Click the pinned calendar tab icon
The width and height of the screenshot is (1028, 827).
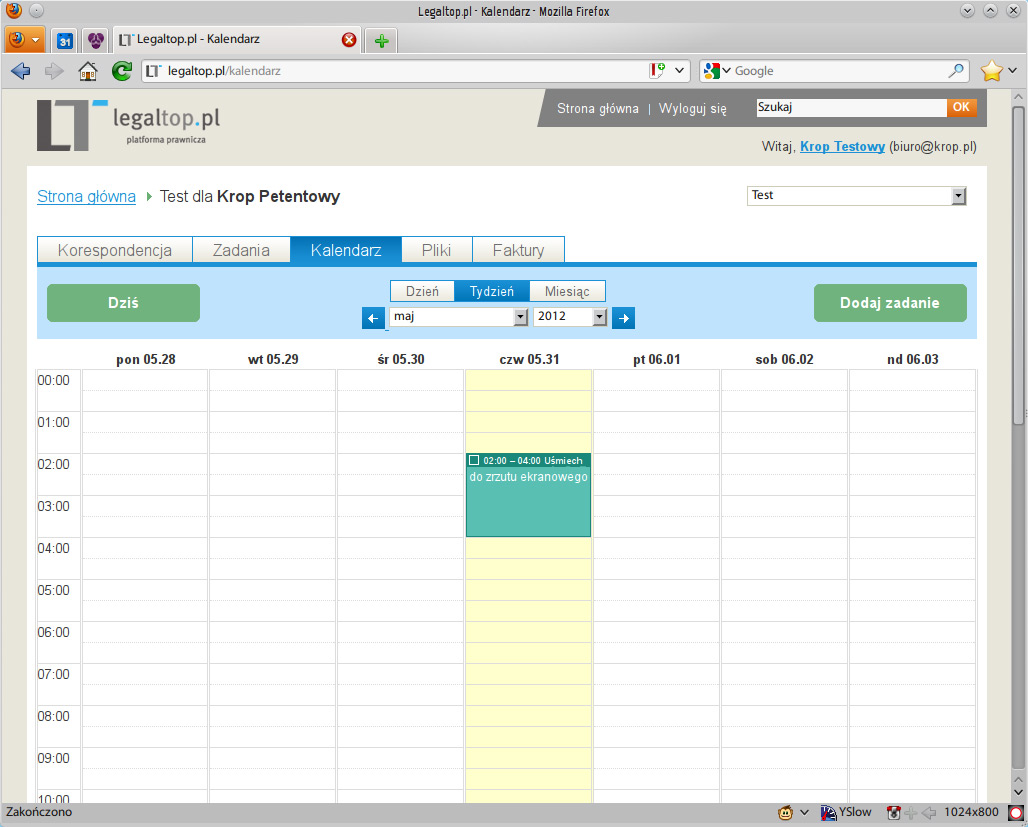pos(65,41)
